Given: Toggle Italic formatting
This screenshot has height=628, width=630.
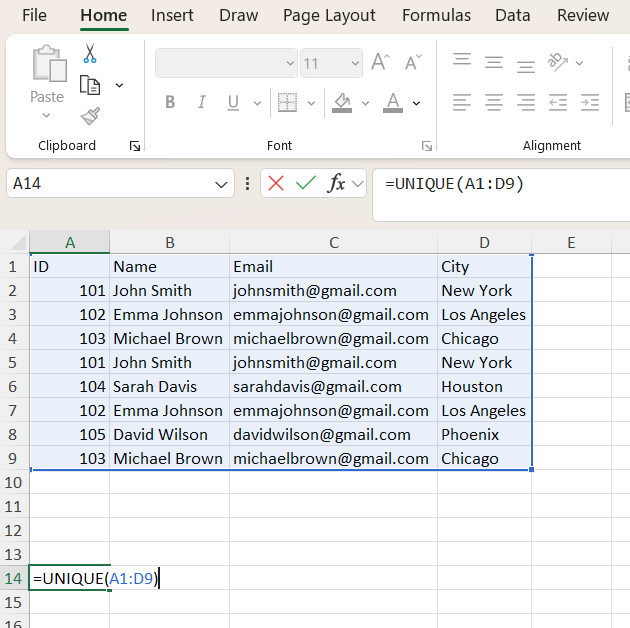Looking at the screenshot, I should (202, 102).
